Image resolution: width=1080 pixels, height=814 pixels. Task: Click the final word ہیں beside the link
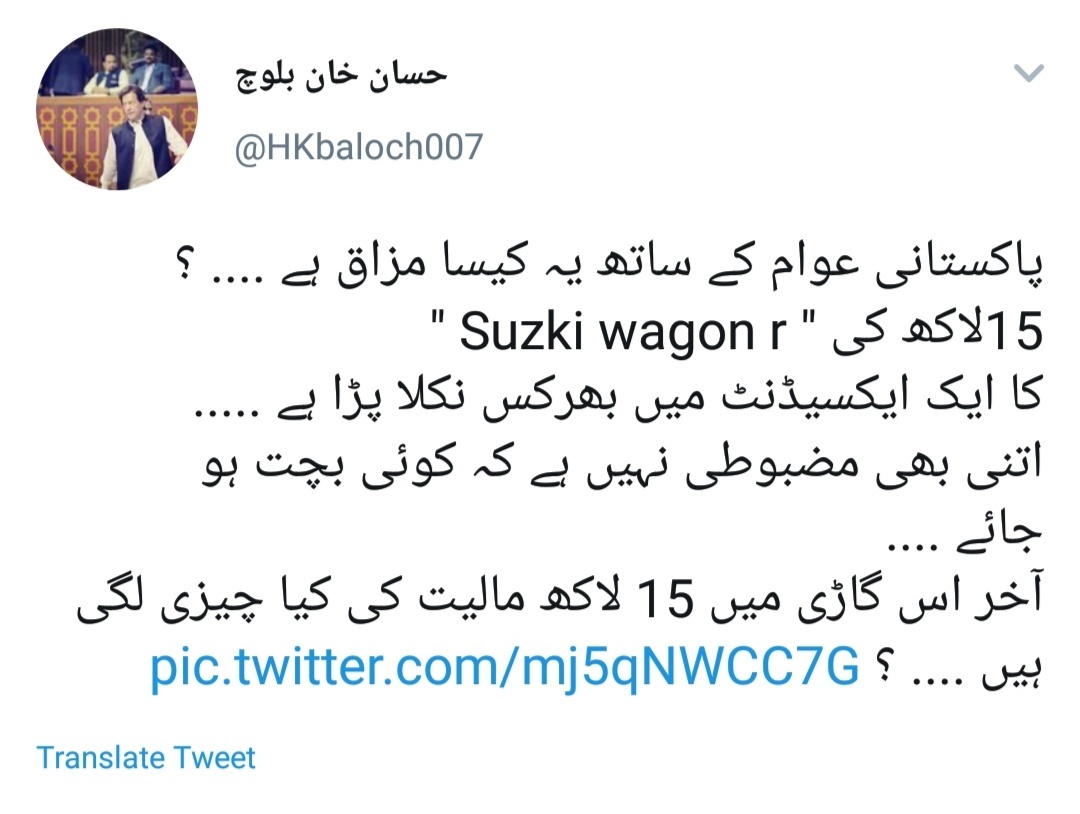1012,667
